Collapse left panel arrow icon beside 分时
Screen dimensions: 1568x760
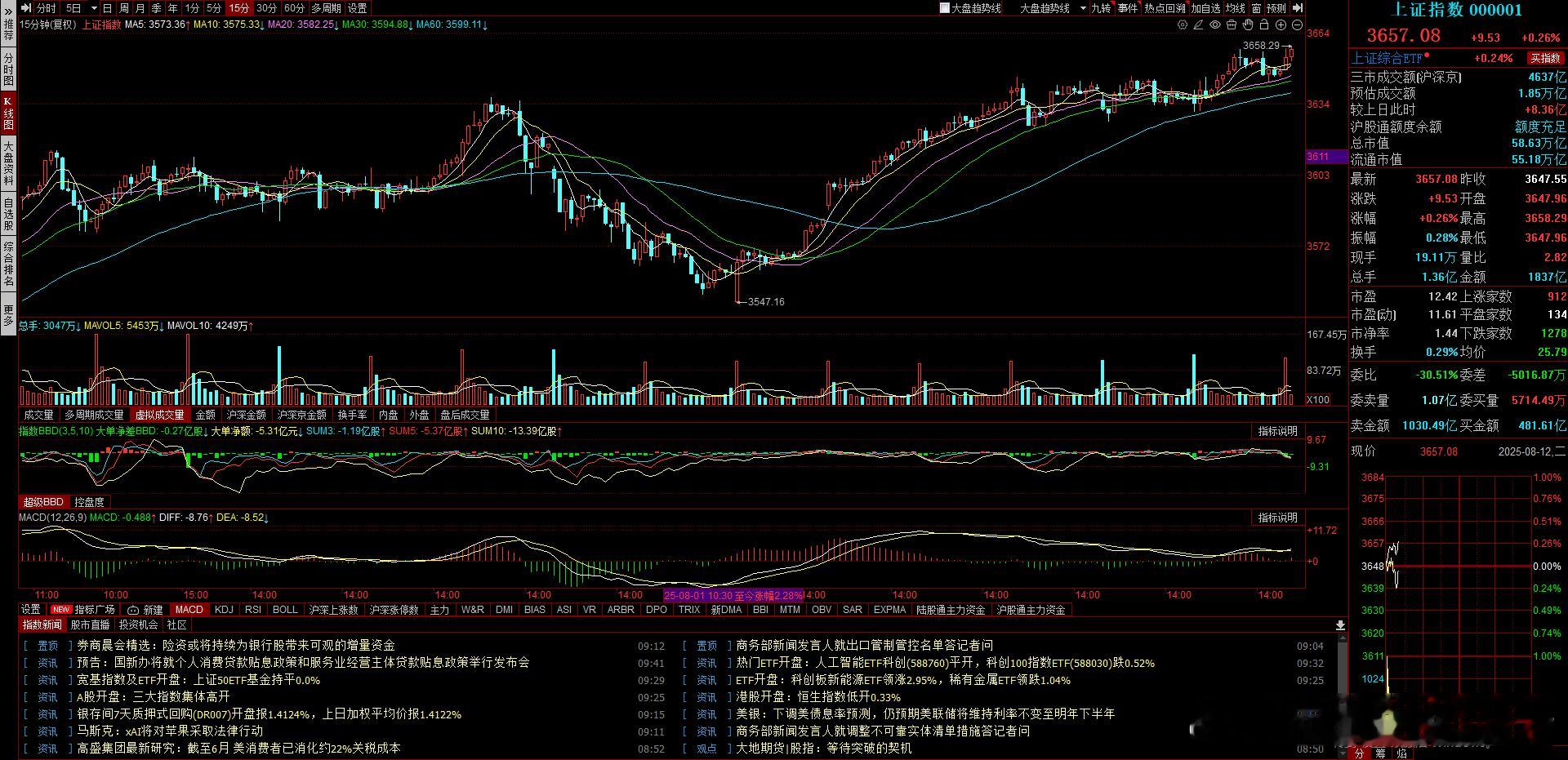[x=26, y=8]
